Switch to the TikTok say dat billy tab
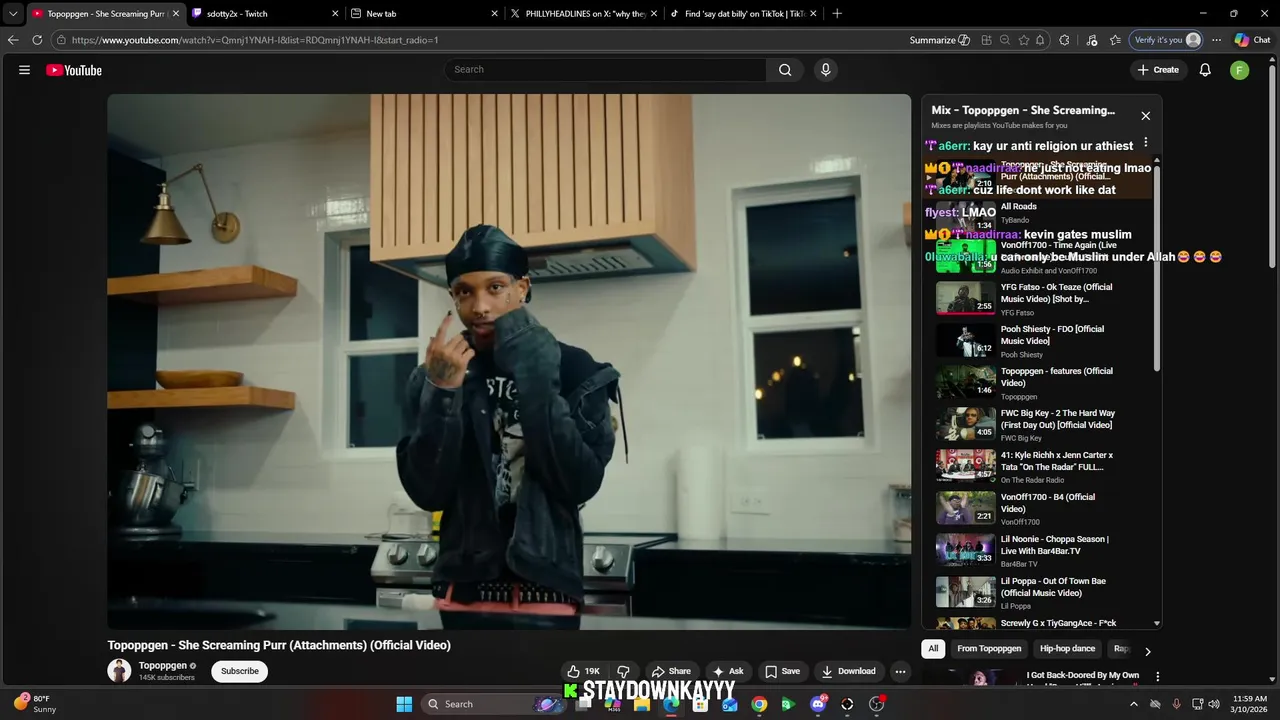The width and height of the screenshot is (1280, 720). point(744,14)
